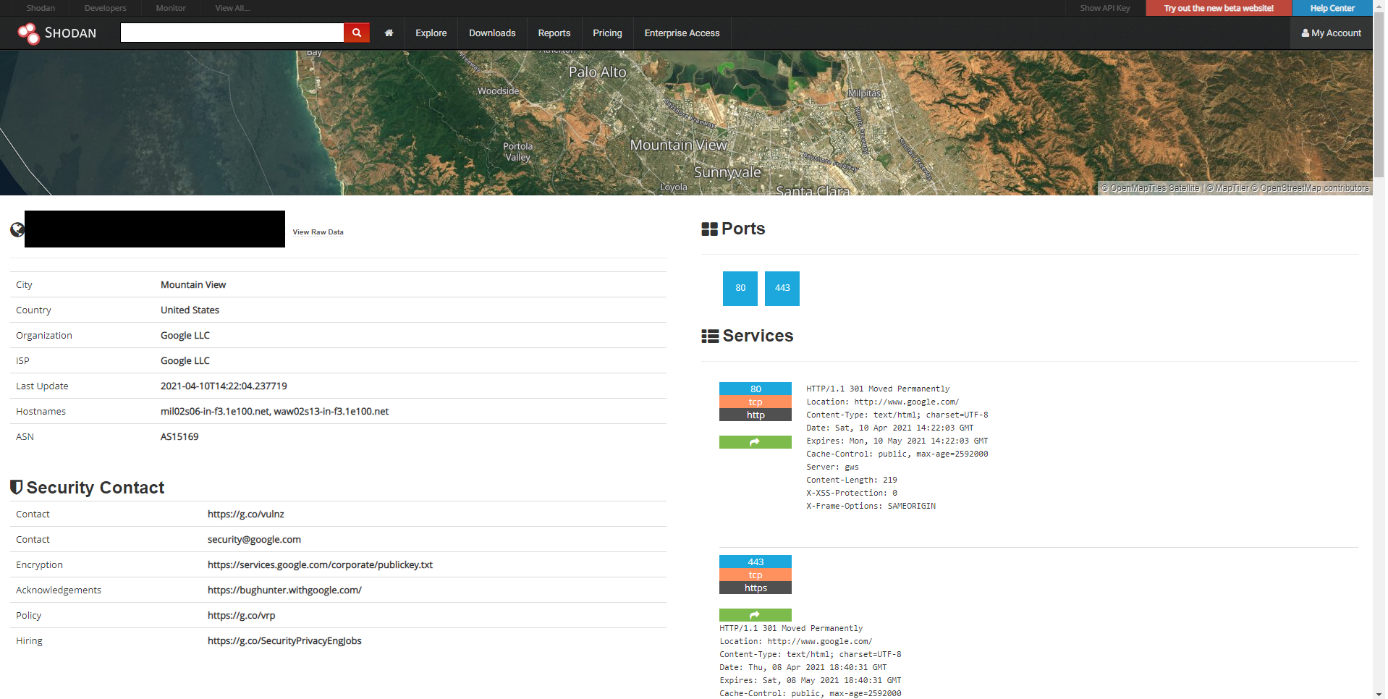Screen dimensions: 1388x699
Task: Click the Hostnames value with 1e100.net
Action: pyautogui.click(x=275, y=412)
